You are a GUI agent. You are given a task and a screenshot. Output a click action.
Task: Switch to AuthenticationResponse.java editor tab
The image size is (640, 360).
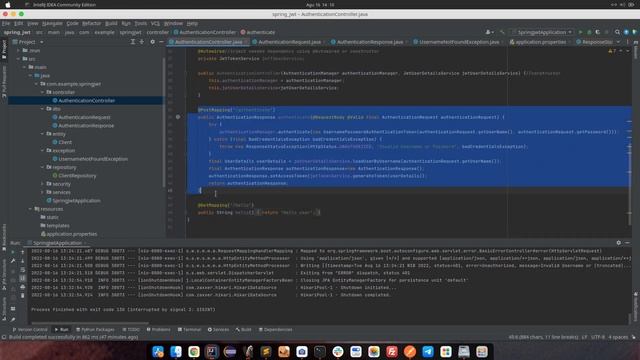[x=369, y=42]
